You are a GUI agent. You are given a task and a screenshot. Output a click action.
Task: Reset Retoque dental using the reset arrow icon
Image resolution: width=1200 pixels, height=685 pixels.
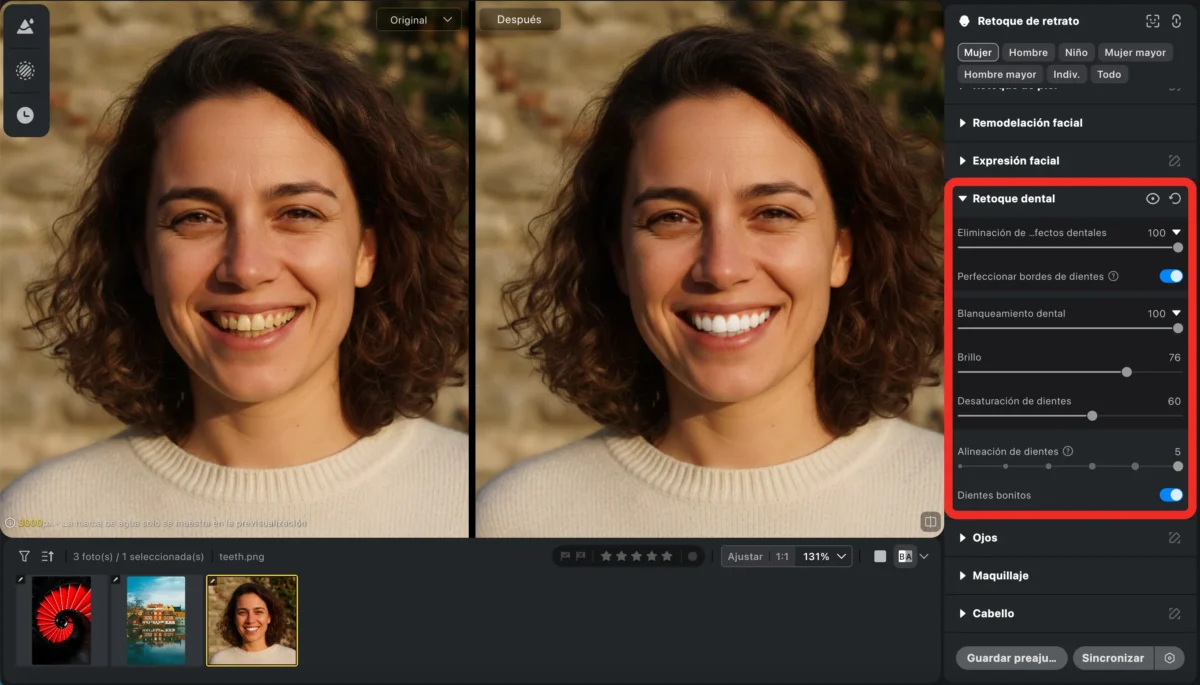(x=1174, y=198)
